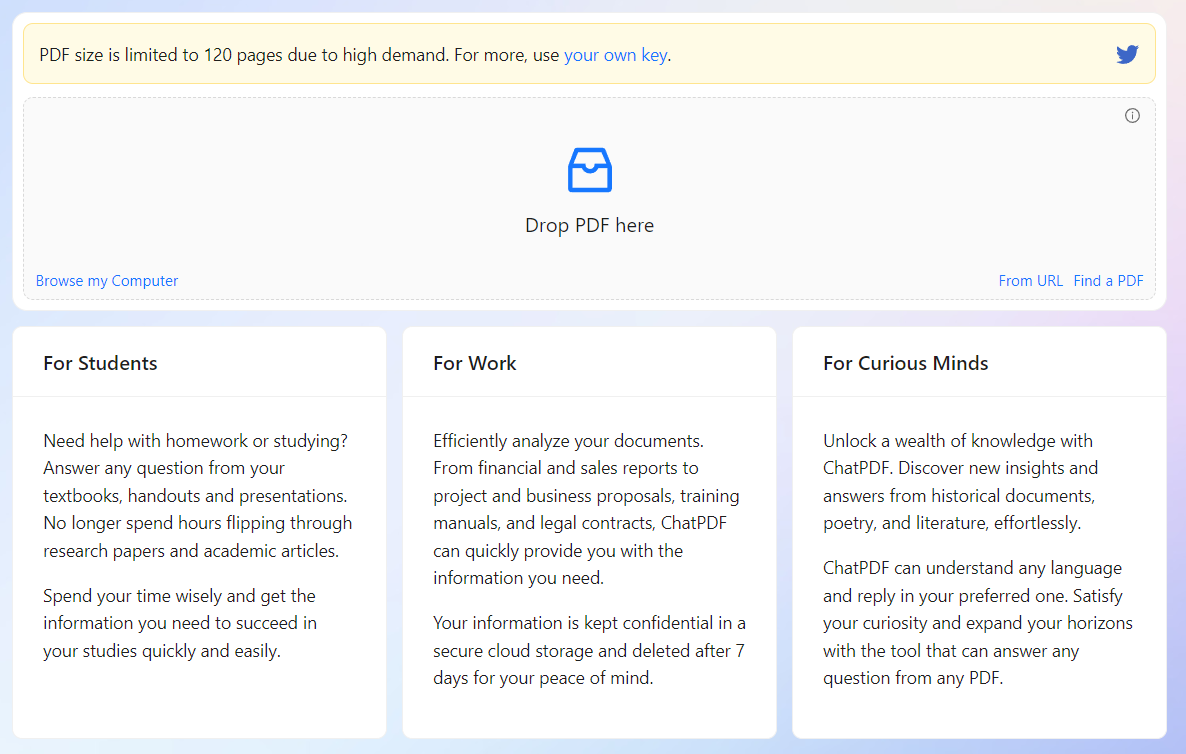
Task: Select the For Work card heading
Action: coord(475,363)
